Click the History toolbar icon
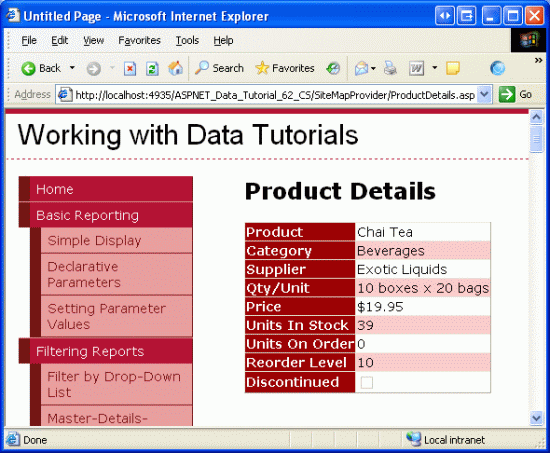This screenshot has width=550, height=453. pyautogui.click(x=333, y=68)
